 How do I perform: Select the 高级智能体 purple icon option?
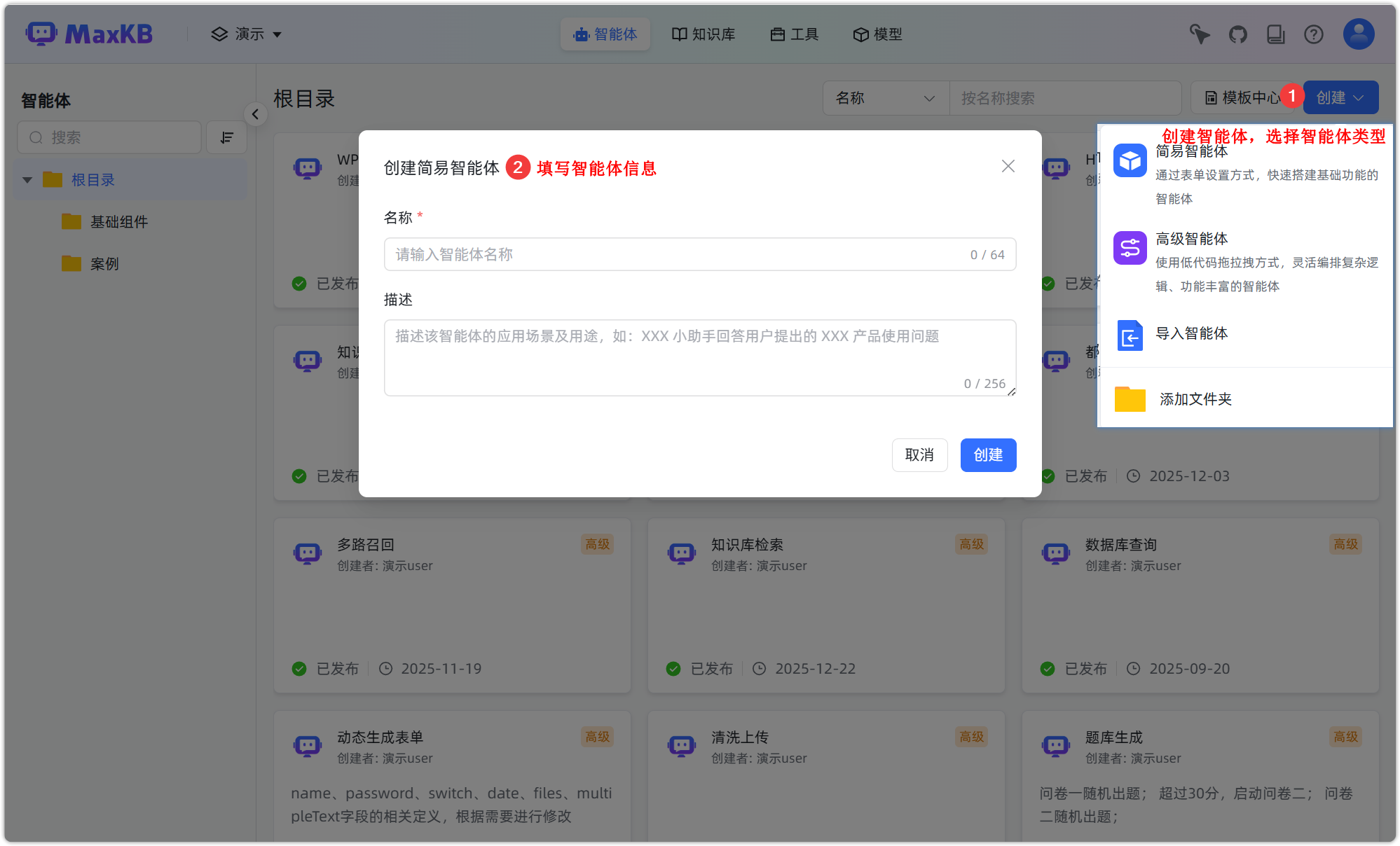[1130, 248]
